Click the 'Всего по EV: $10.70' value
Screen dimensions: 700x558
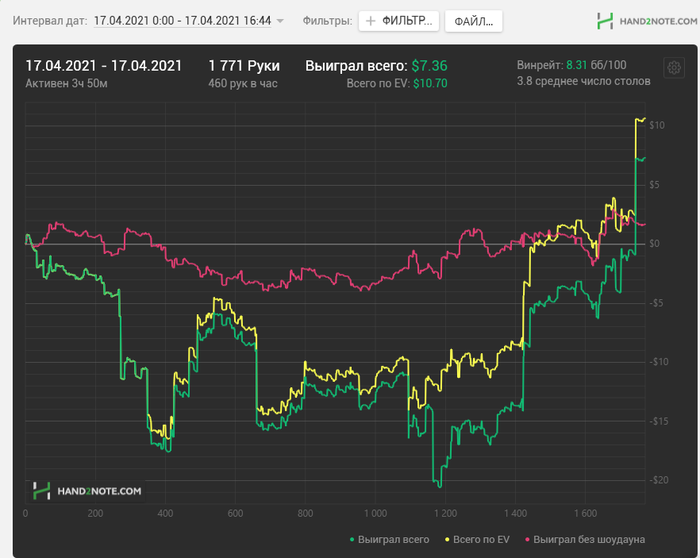click(397, 83)
